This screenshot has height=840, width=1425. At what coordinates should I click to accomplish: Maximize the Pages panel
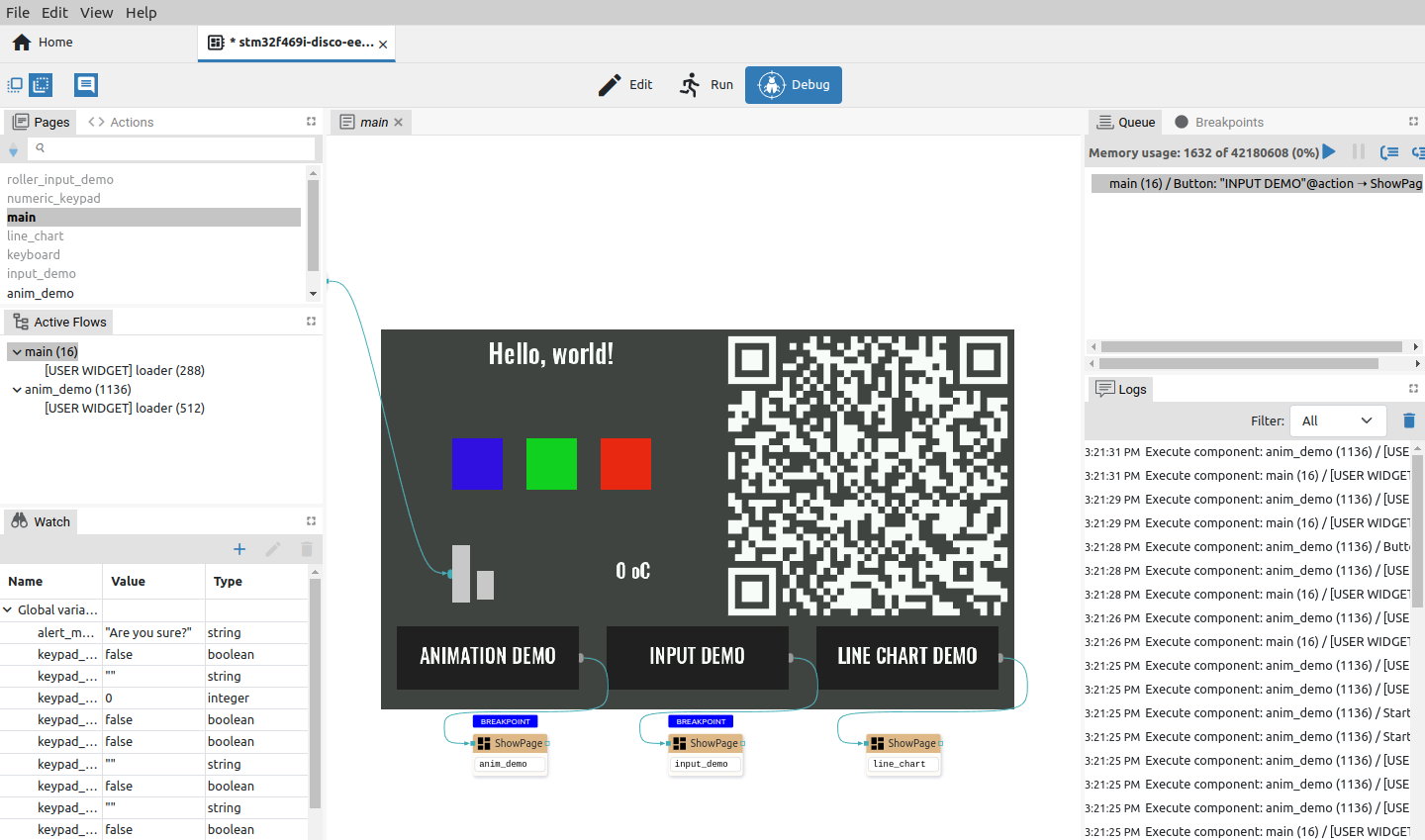pyautogui.click(x=311, y=122)
